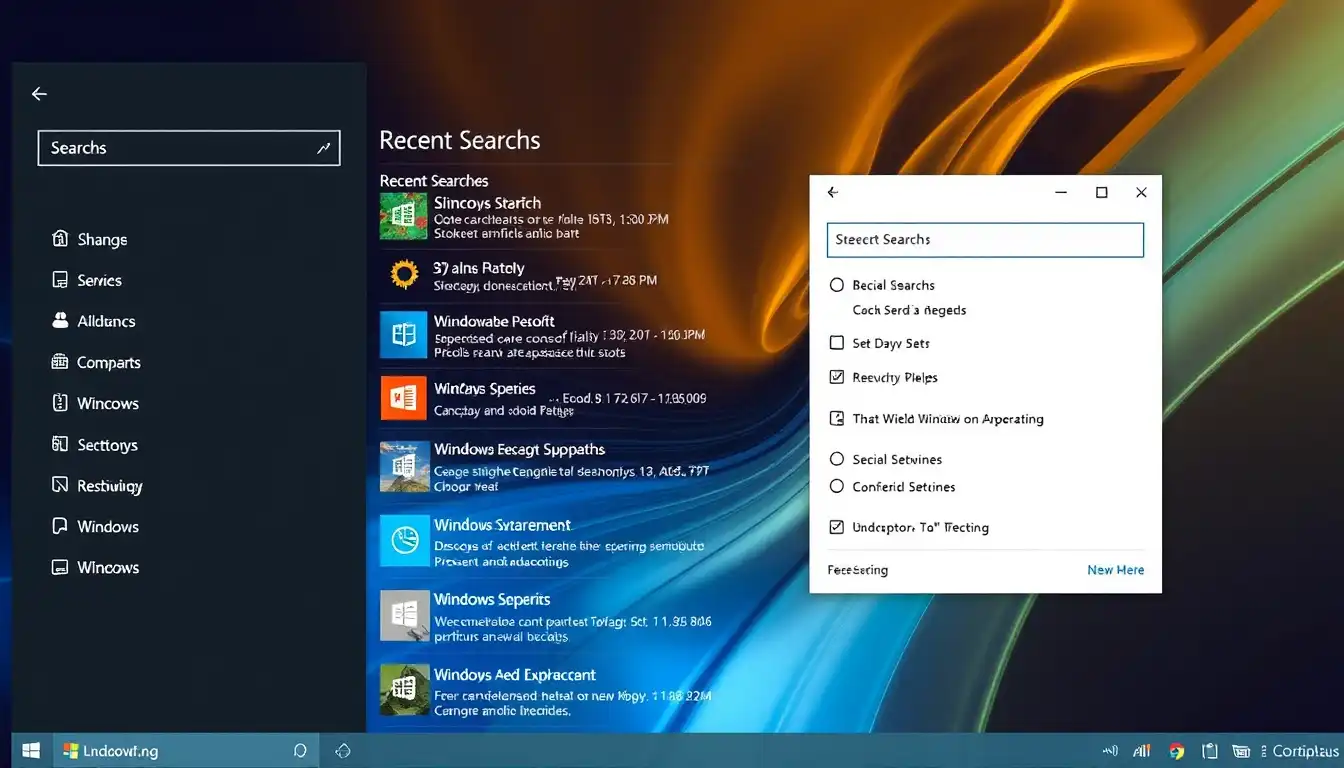Open the orange Wintays Speries Office icon
Viewport: 1344px width, 768px height.
(x=404, y=398)
